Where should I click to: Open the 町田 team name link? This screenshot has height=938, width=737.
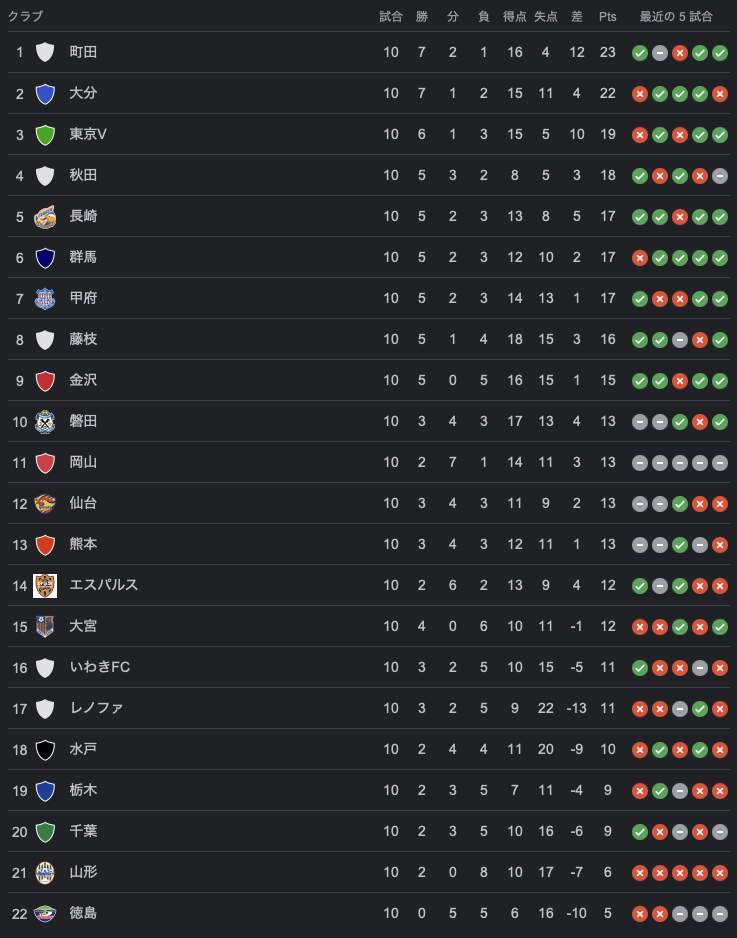[x=83, y=52]
